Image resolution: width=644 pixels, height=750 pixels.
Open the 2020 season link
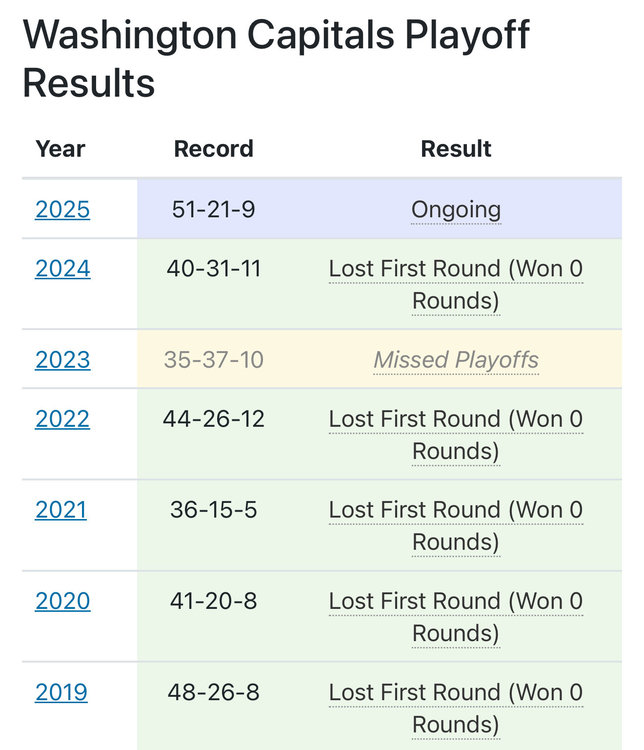pyautogui.click(x=62, y=601)
